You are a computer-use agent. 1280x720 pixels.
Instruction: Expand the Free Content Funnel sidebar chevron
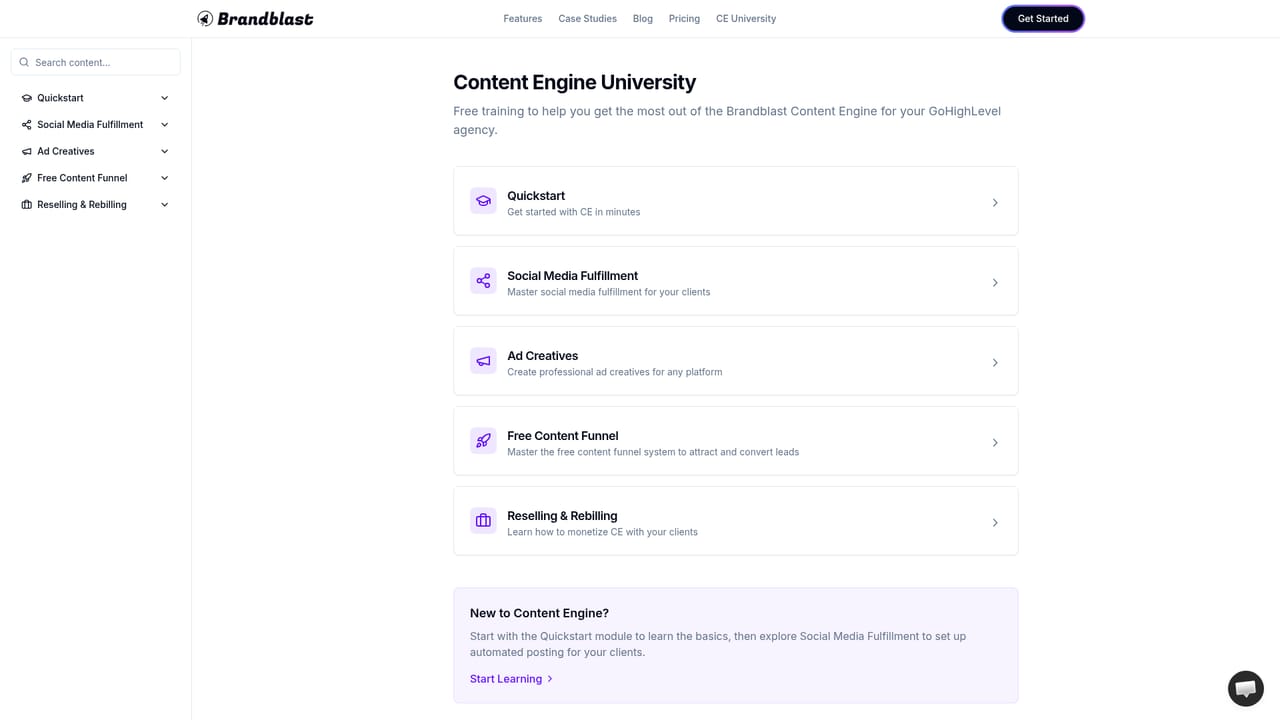tap(165, 178)
